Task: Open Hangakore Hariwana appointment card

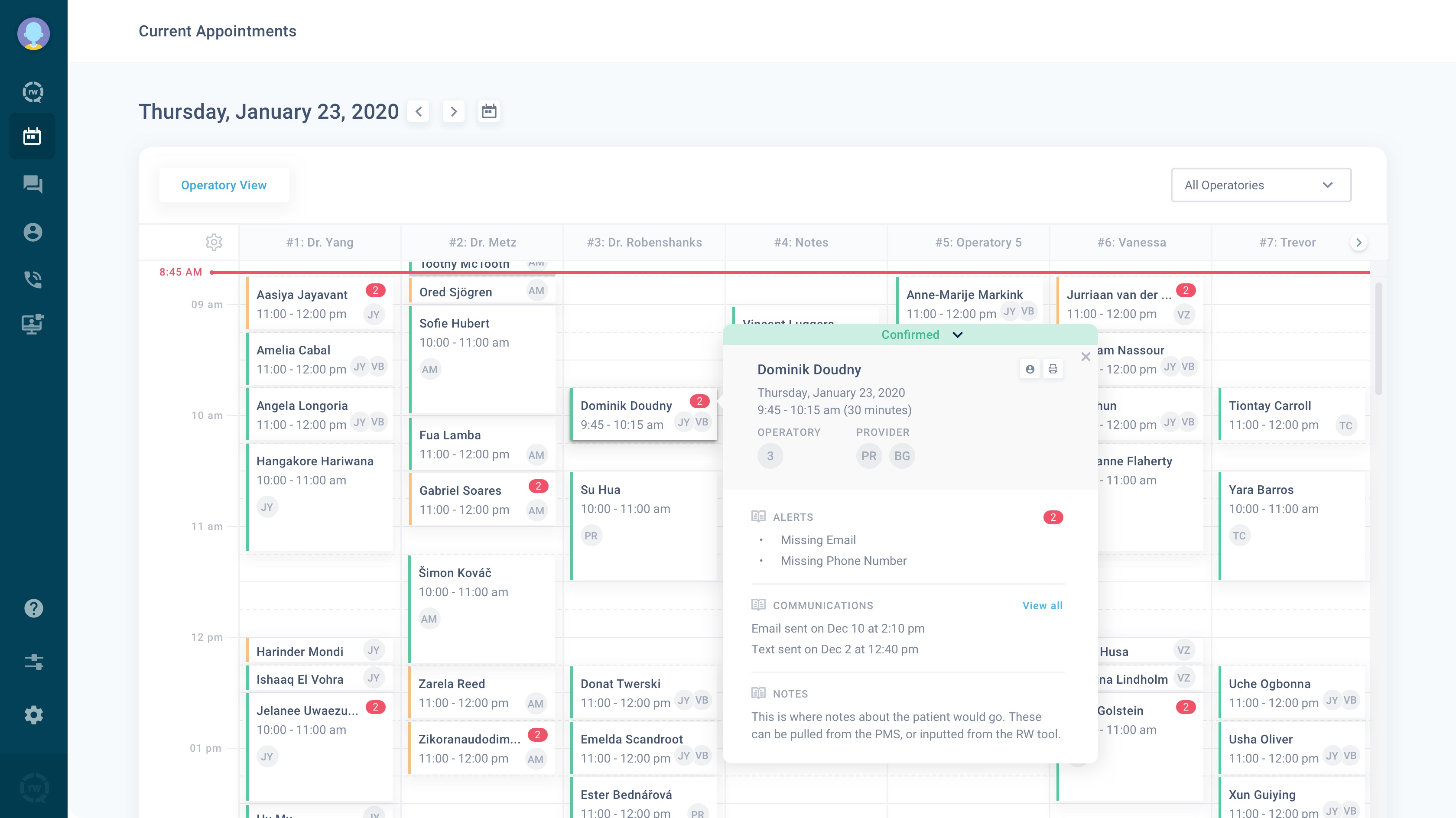Action: point(320,497)
